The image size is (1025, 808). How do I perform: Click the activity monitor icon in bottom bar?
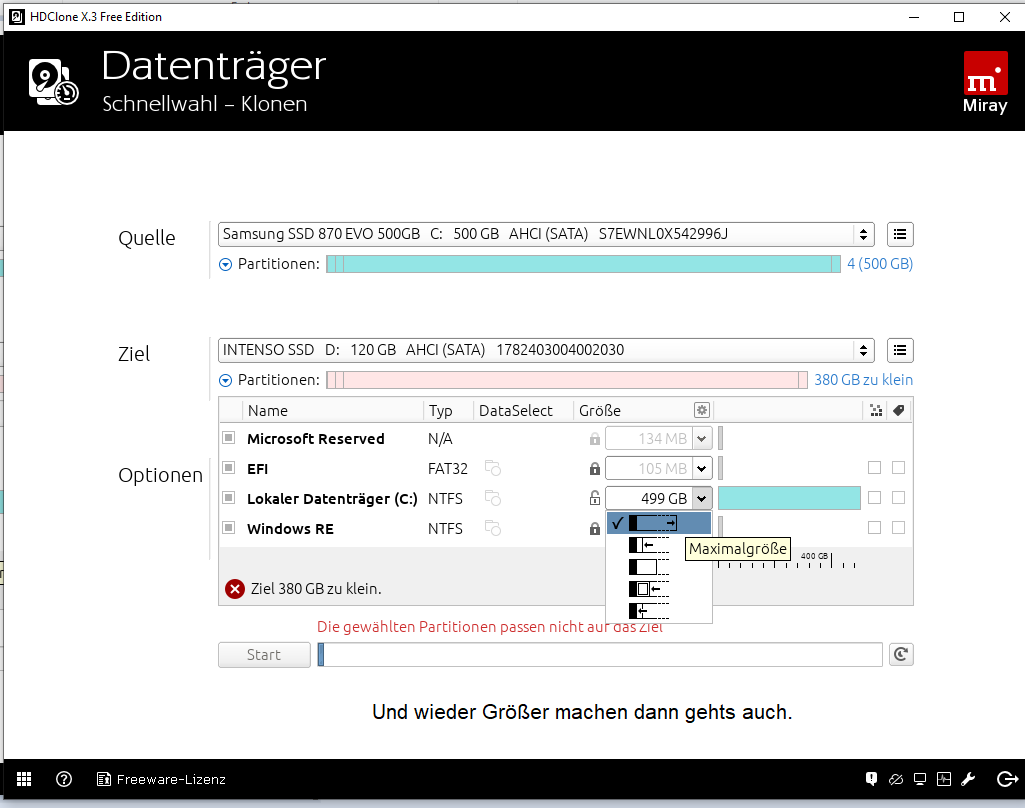click(944, 779)
